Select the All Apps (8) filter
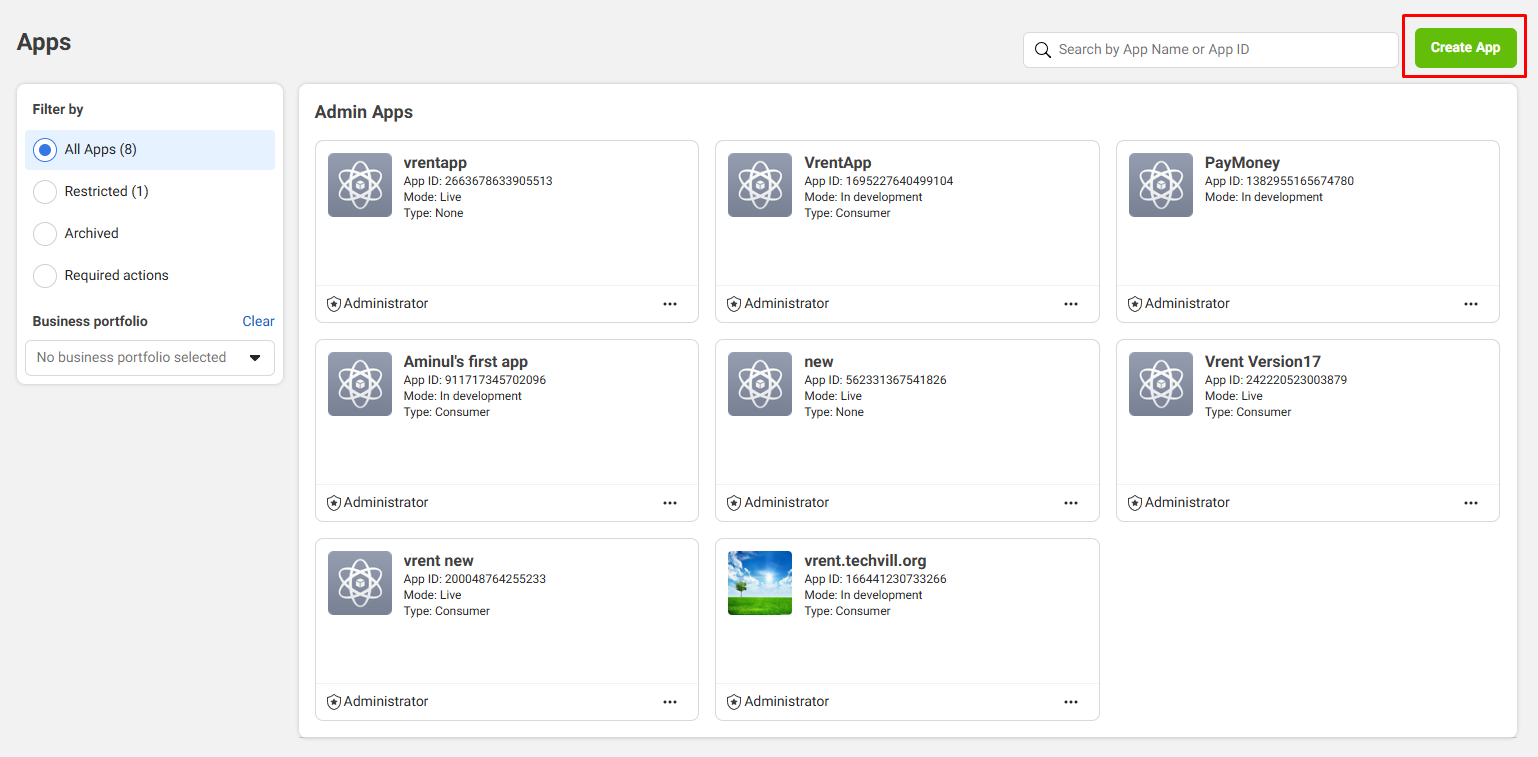This screenshot has width=1538, height=757. pos(45,150)
